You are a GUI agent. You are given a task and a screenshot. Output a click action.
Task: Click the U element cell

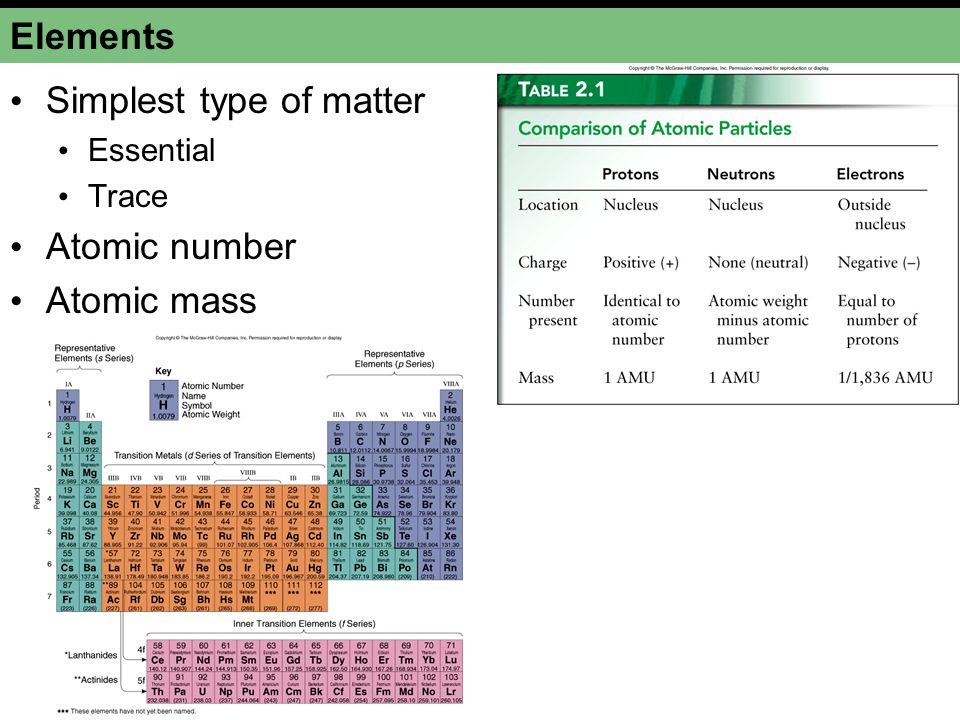point(203,688)
